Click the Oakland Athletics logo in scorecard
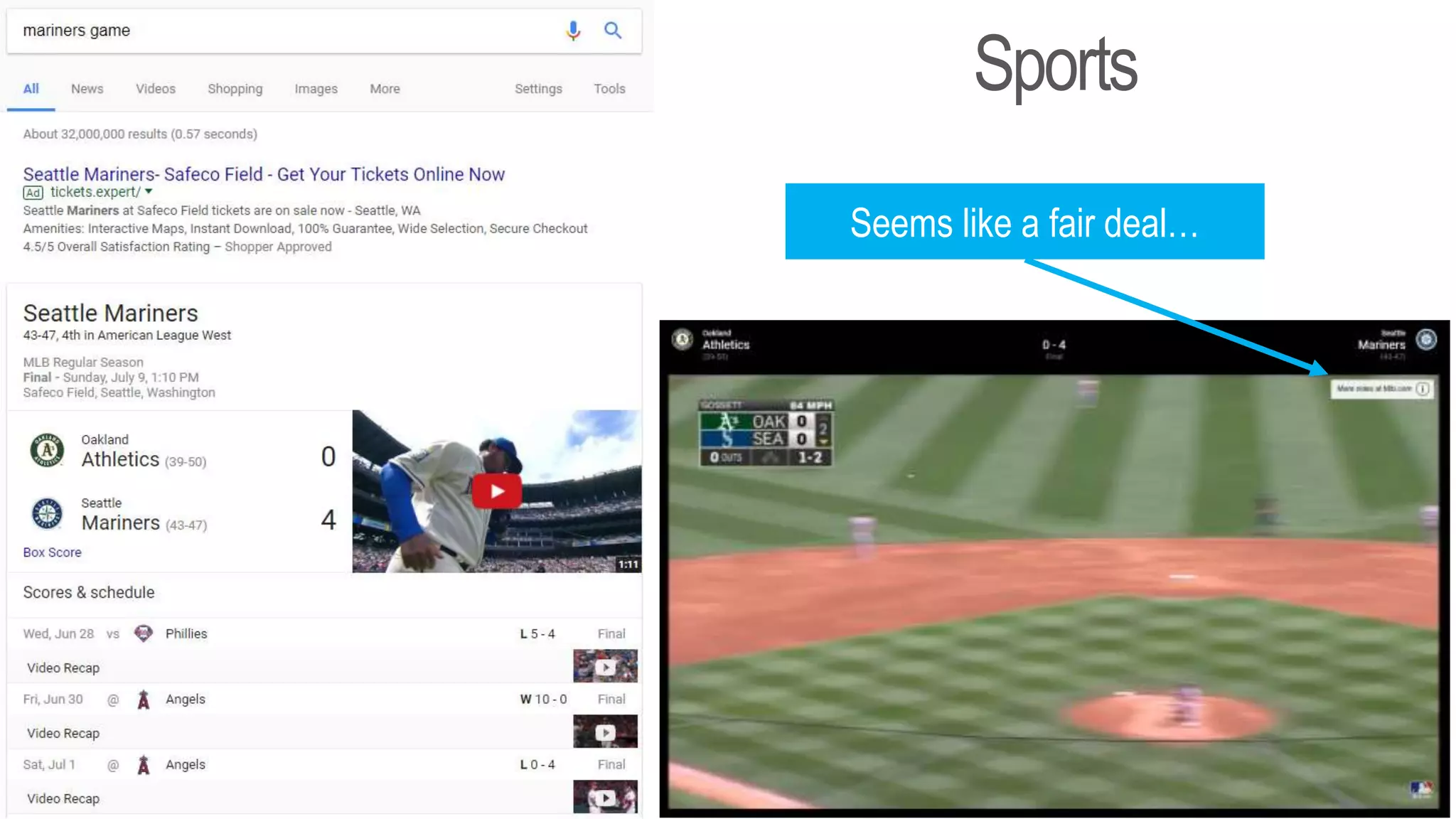Screen dimensions: 1456x819 coord(47,450)
